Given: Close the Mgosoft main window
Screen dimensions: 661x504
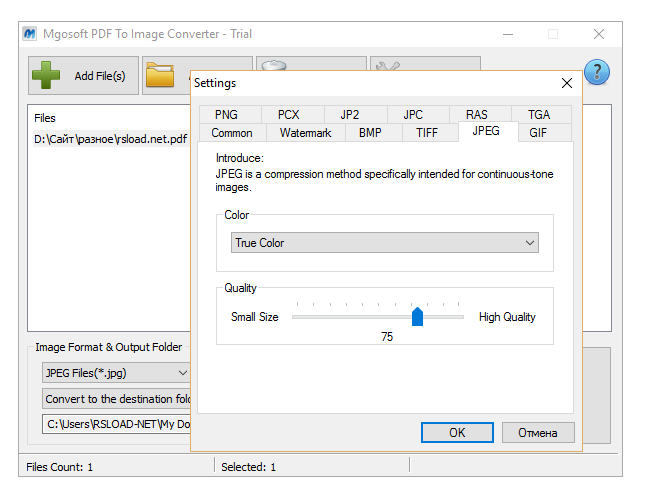Looking at the screenshot, I should pos(599,34).
